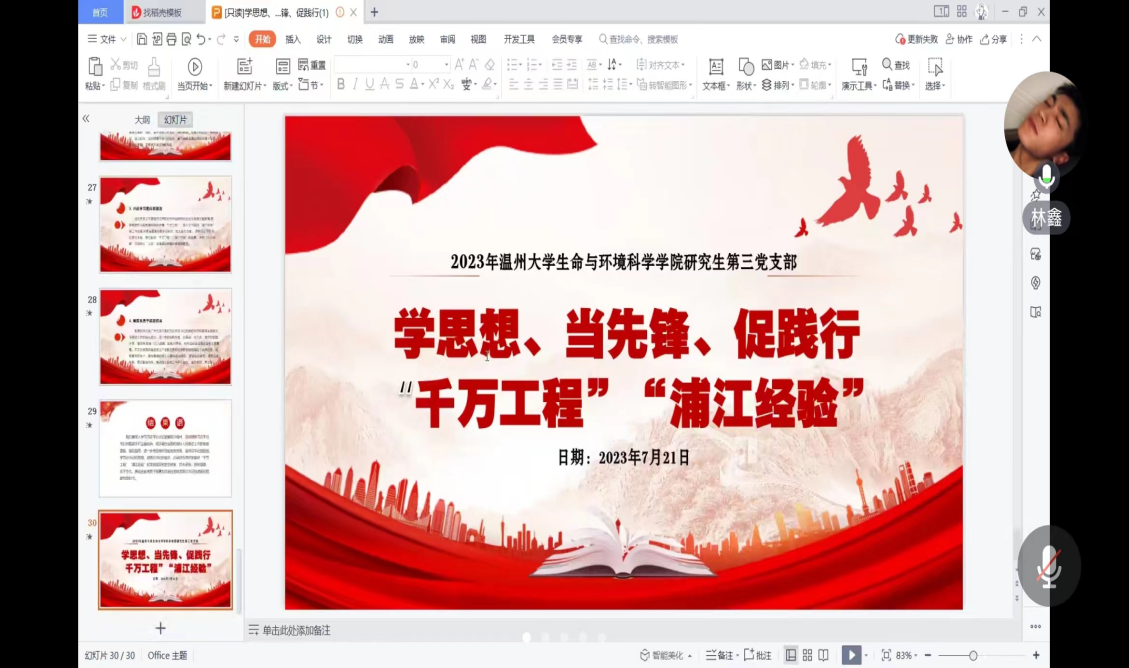The width and height of the screenshot is (1129, 668).
Task: Select slide 29 thumbnail
Action: (165, 448)
